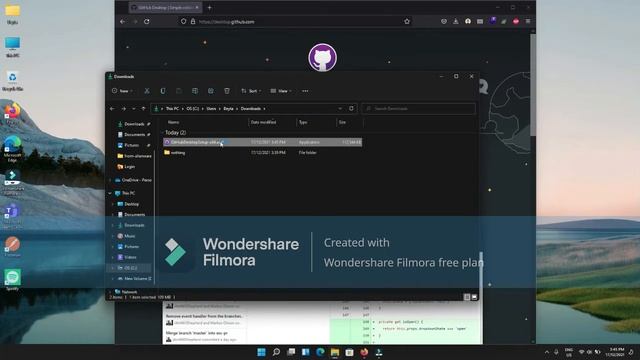Open pinned Documents in Quick access
This screenshot has width=640, height=360.
[x=134, y=134]
